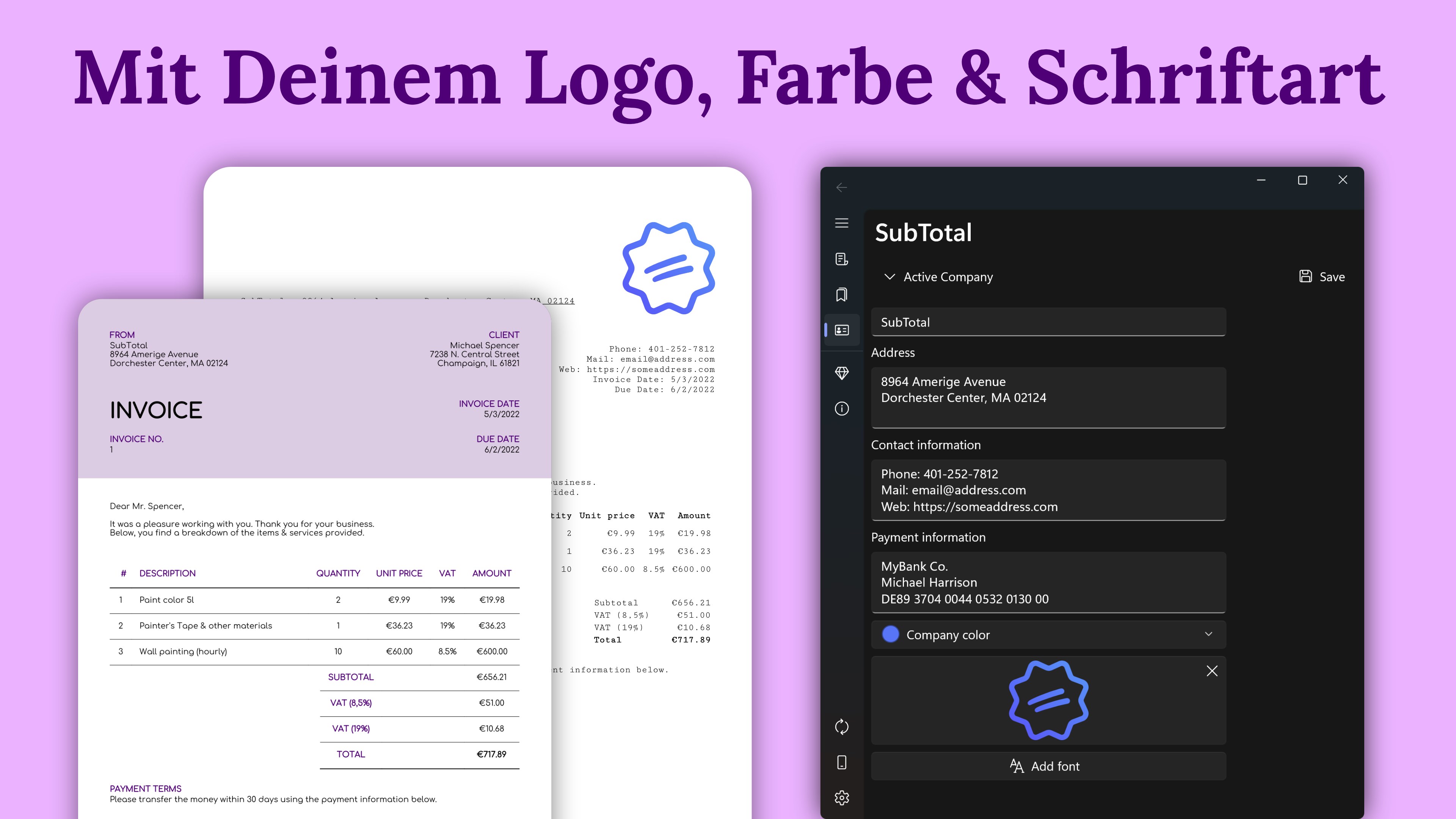Viewport: 1456px width, 819px height.
Task: Click the blue Company color swatch
Action: click(x=891, y=634)
